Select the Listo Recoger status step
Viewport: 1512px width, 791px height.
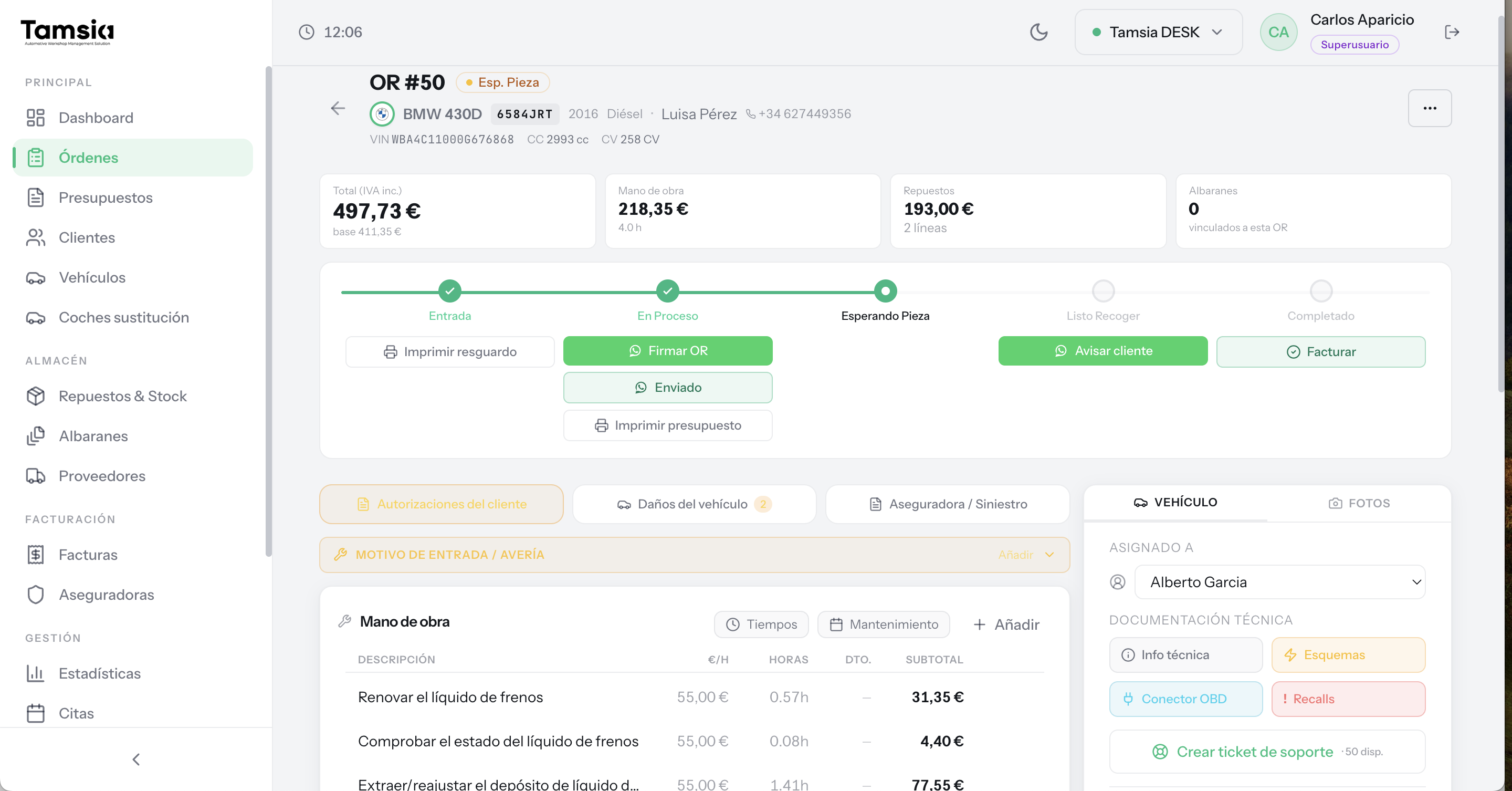[1103, 290]
